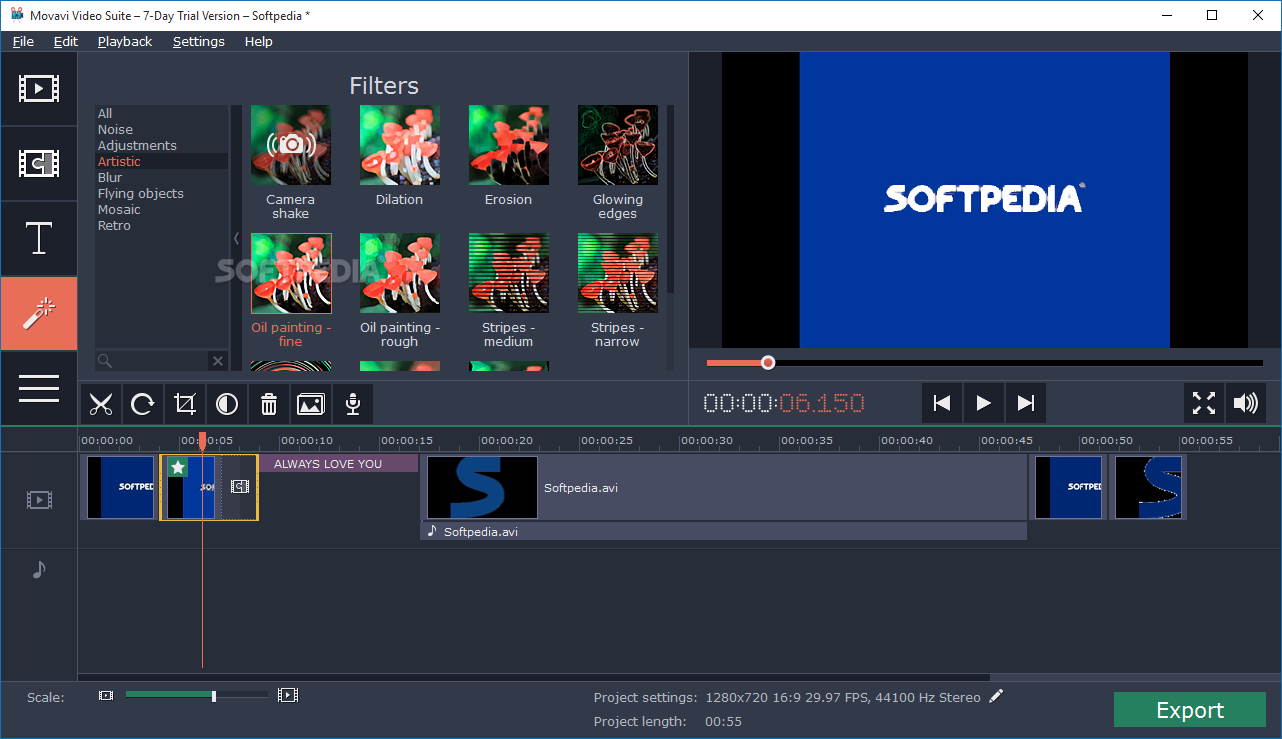This screenshot has height=739, width=1282.
Task: Skip to next frame
Action: point(1026,403)
